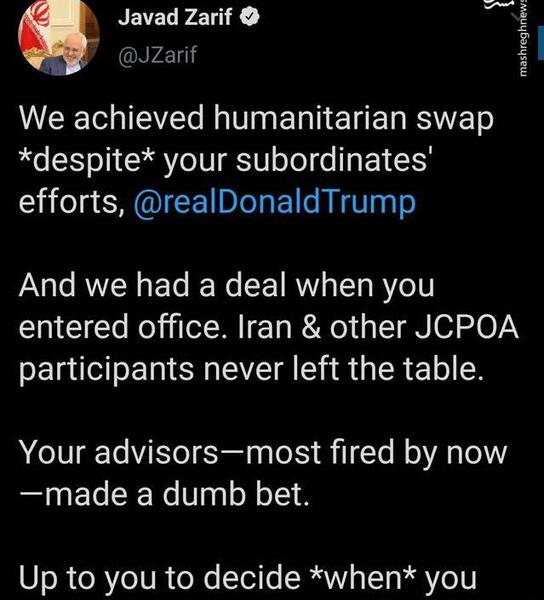Click the line 'participants never left the table.'
Image resolution: width=544 pixels, height=600 pixels.
(251, 369)
